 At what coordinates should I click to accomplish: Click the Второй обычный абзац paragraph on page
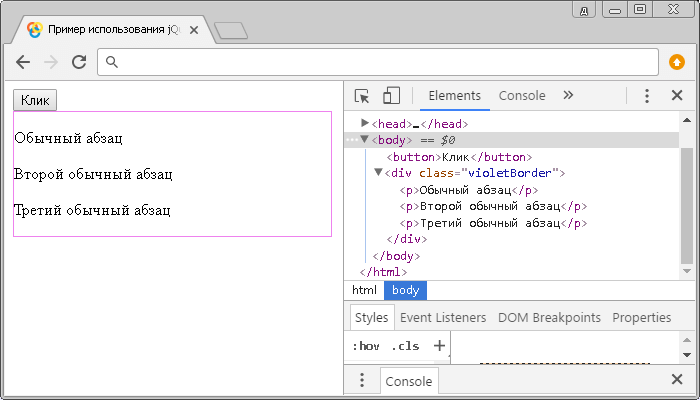pyautogui.click(x=93, y=174)
